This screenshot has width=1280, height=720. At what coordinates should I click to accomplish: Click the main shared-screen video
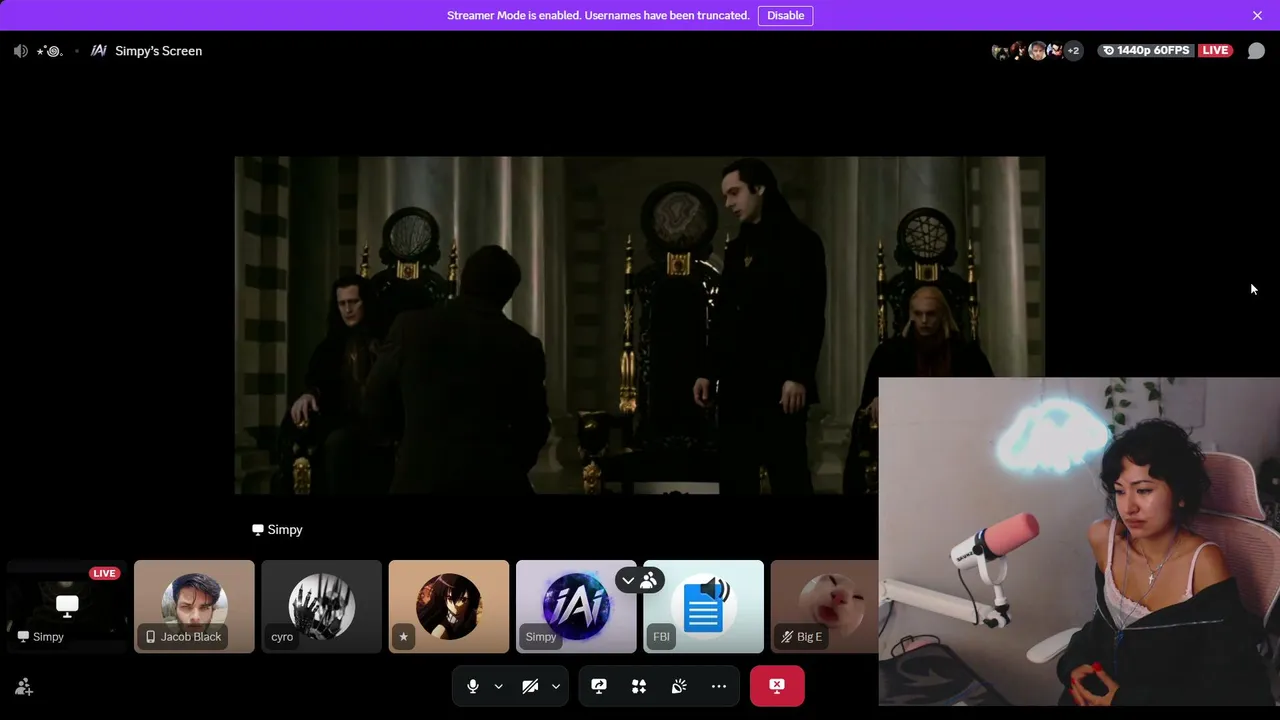(640, 325)
